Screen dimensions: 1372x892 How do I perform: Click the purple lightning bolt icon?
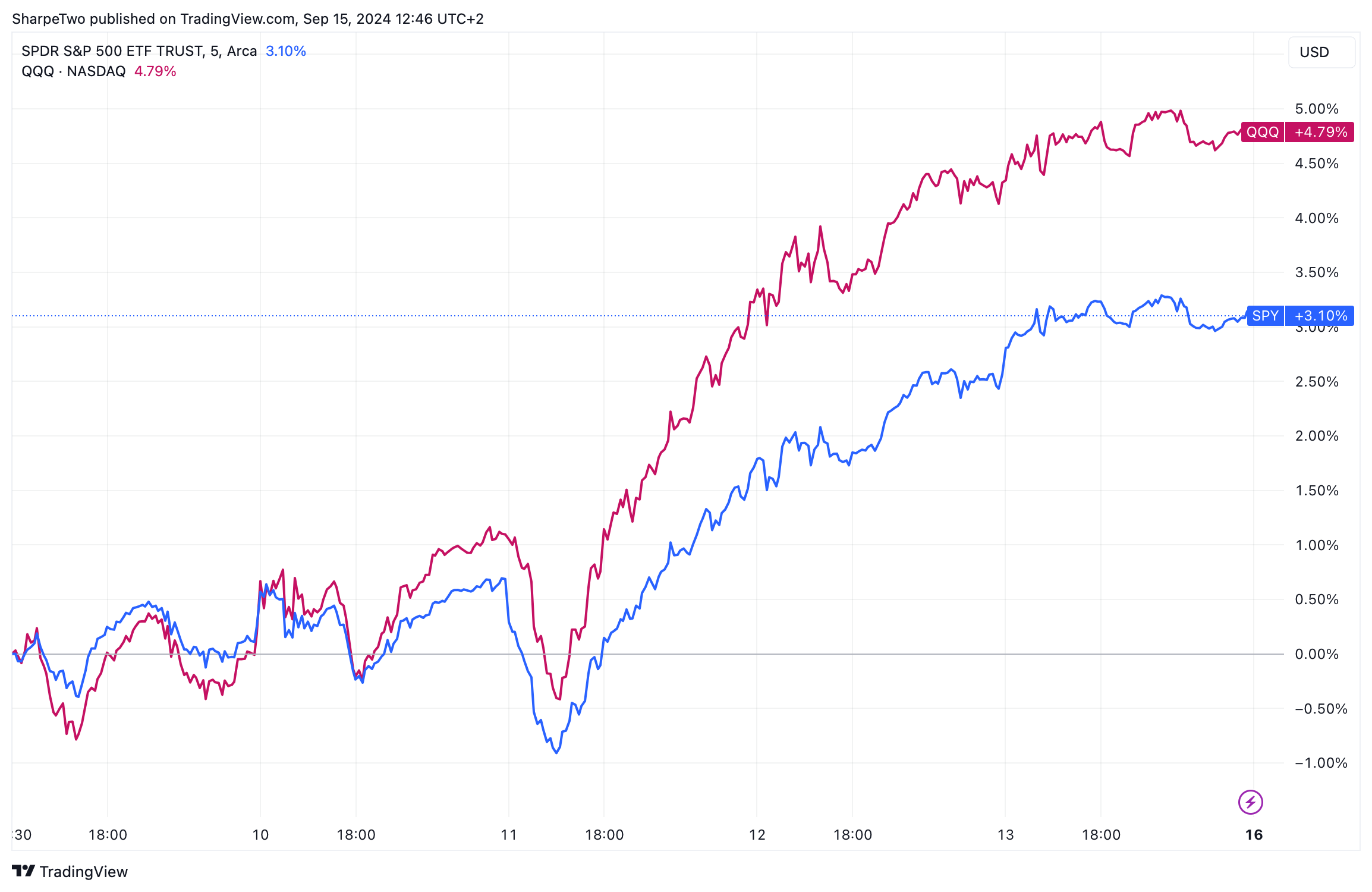point(1250,802)
